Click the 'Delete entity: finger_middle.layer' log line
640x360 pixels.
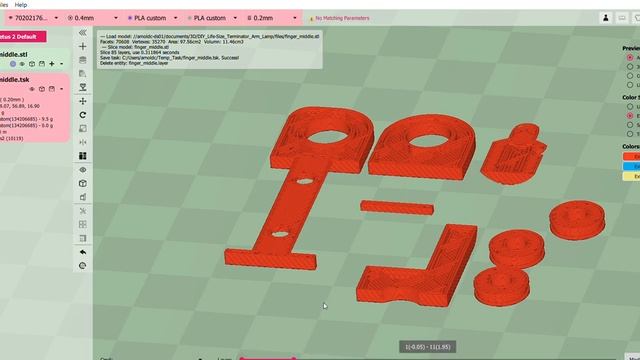134,63
